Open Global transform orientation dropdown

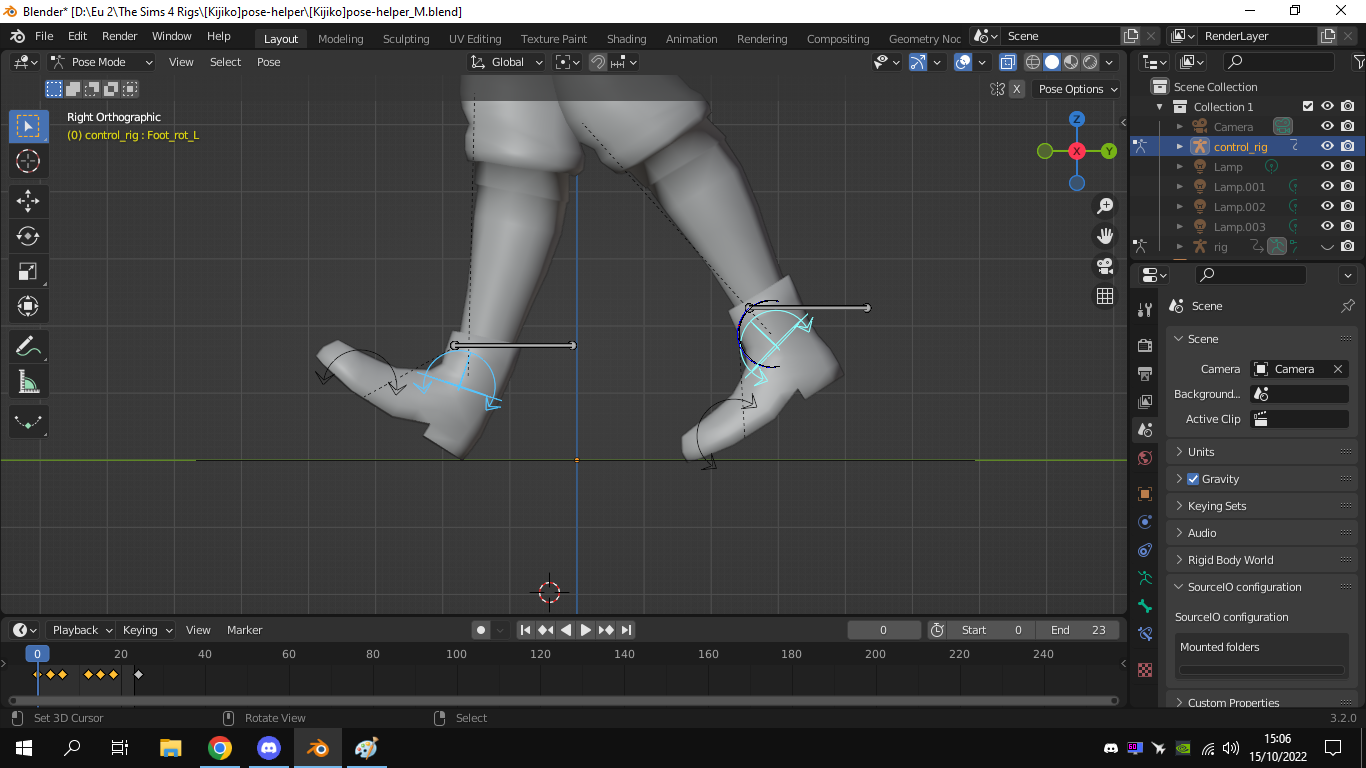tap(507, 62)
